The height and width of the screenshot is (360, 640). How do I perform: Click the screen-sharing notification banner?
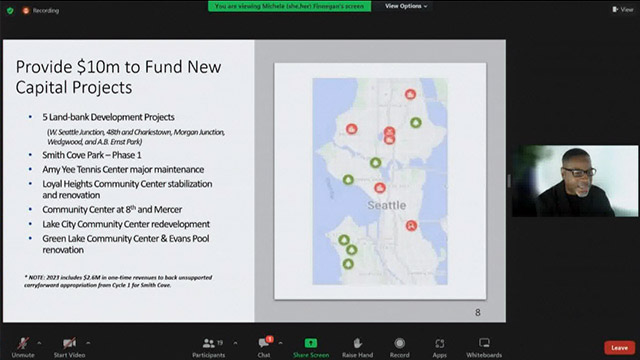tap(289, 6)
